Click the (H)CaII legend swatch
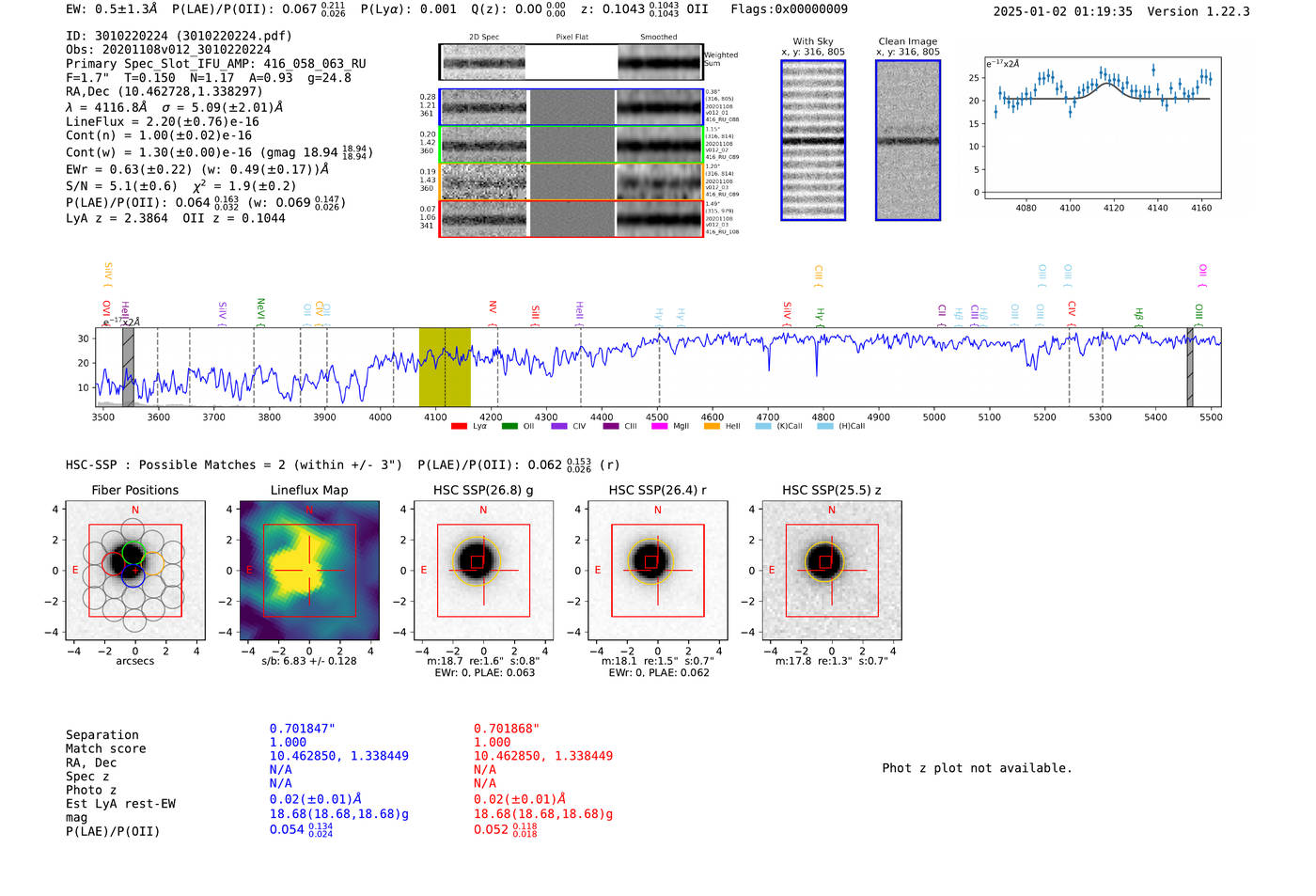This screenshot has width=1316, height=896. pyautogui.click(x=825, y=426)
